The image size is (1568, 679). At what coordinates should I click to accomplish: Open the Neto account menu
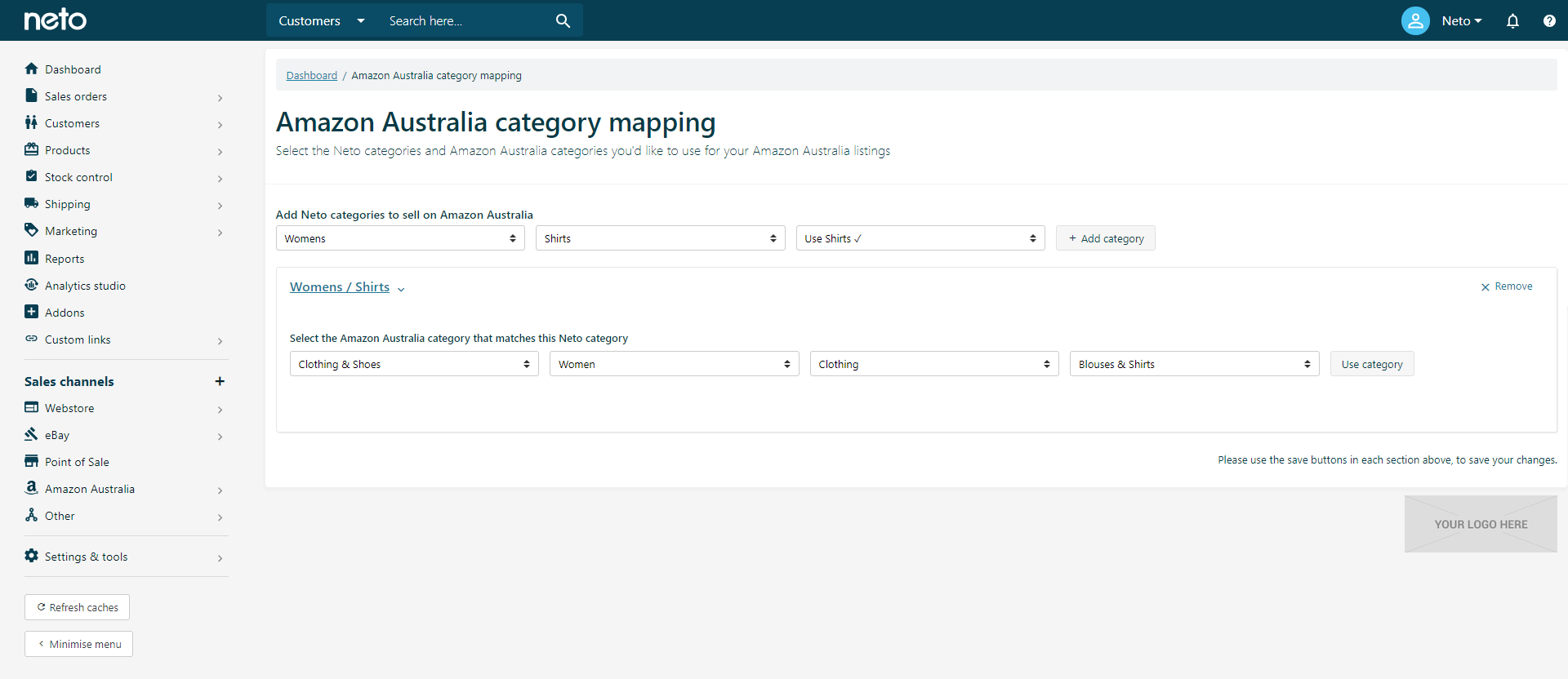click(1461, 21)
